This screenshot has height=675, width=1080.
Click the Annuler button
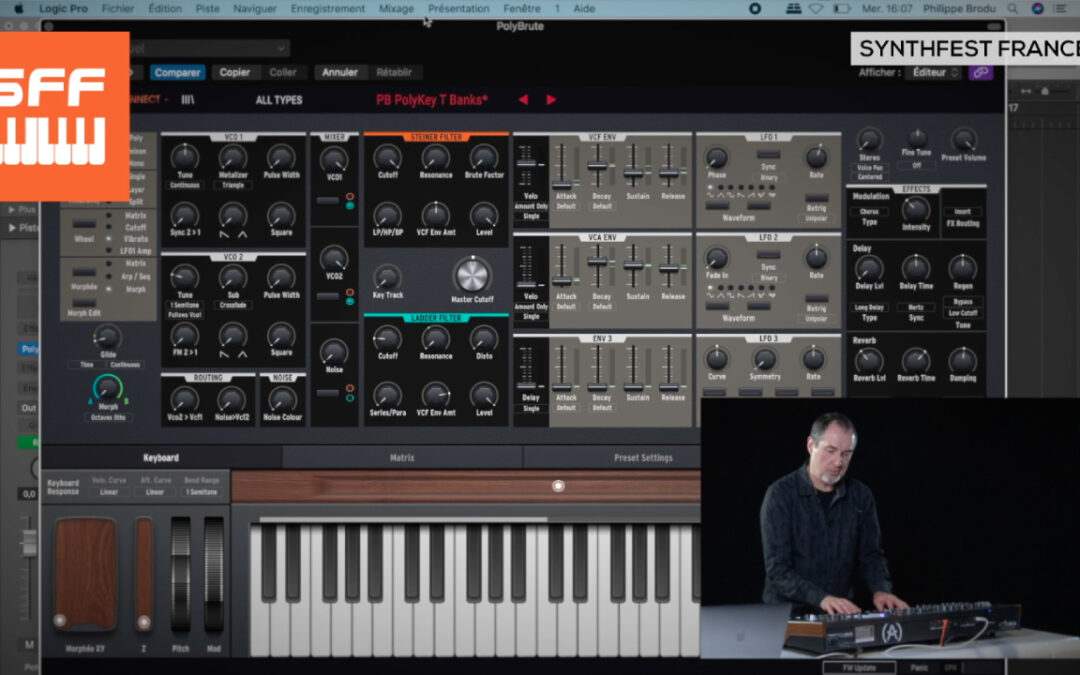(x=340, y=72)
